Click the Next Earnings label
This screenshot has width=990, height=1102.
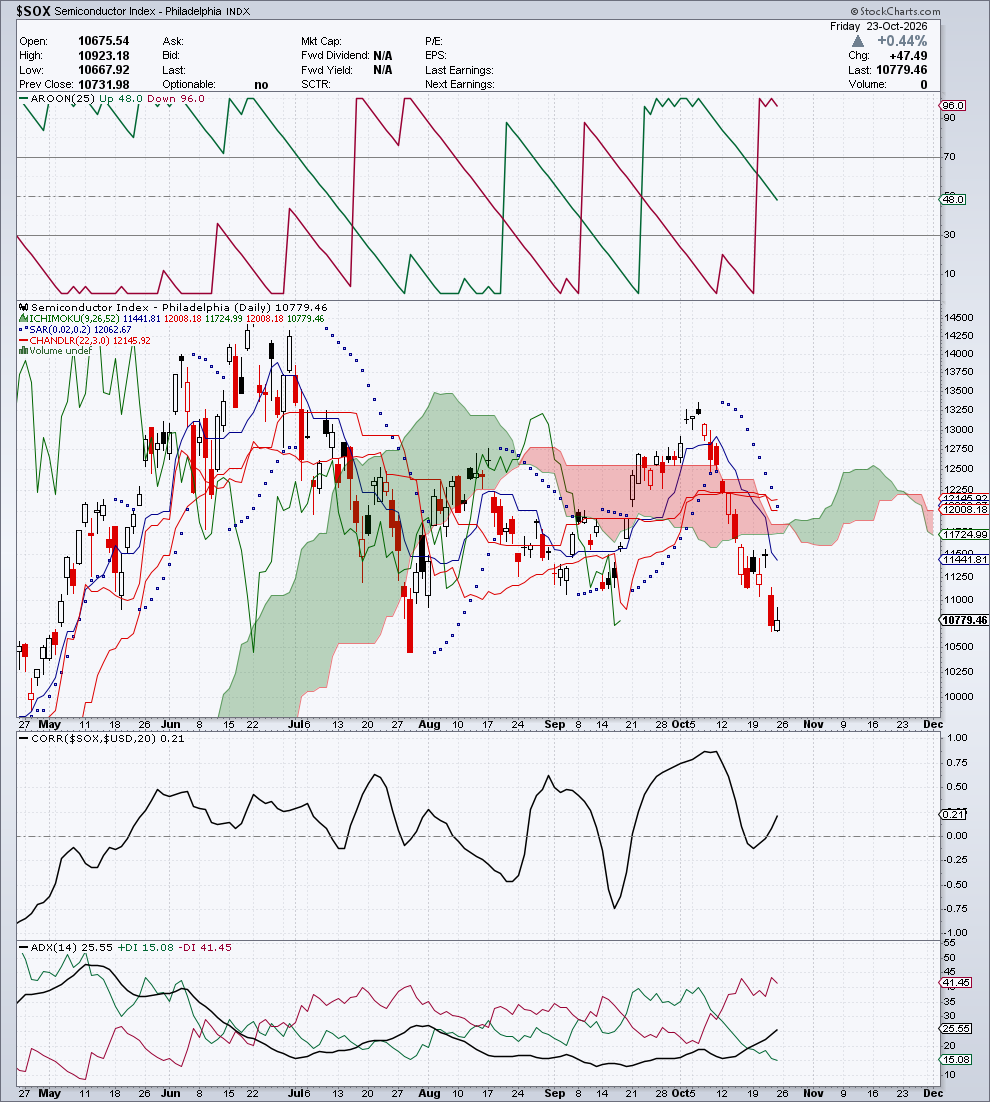[460, 84]
